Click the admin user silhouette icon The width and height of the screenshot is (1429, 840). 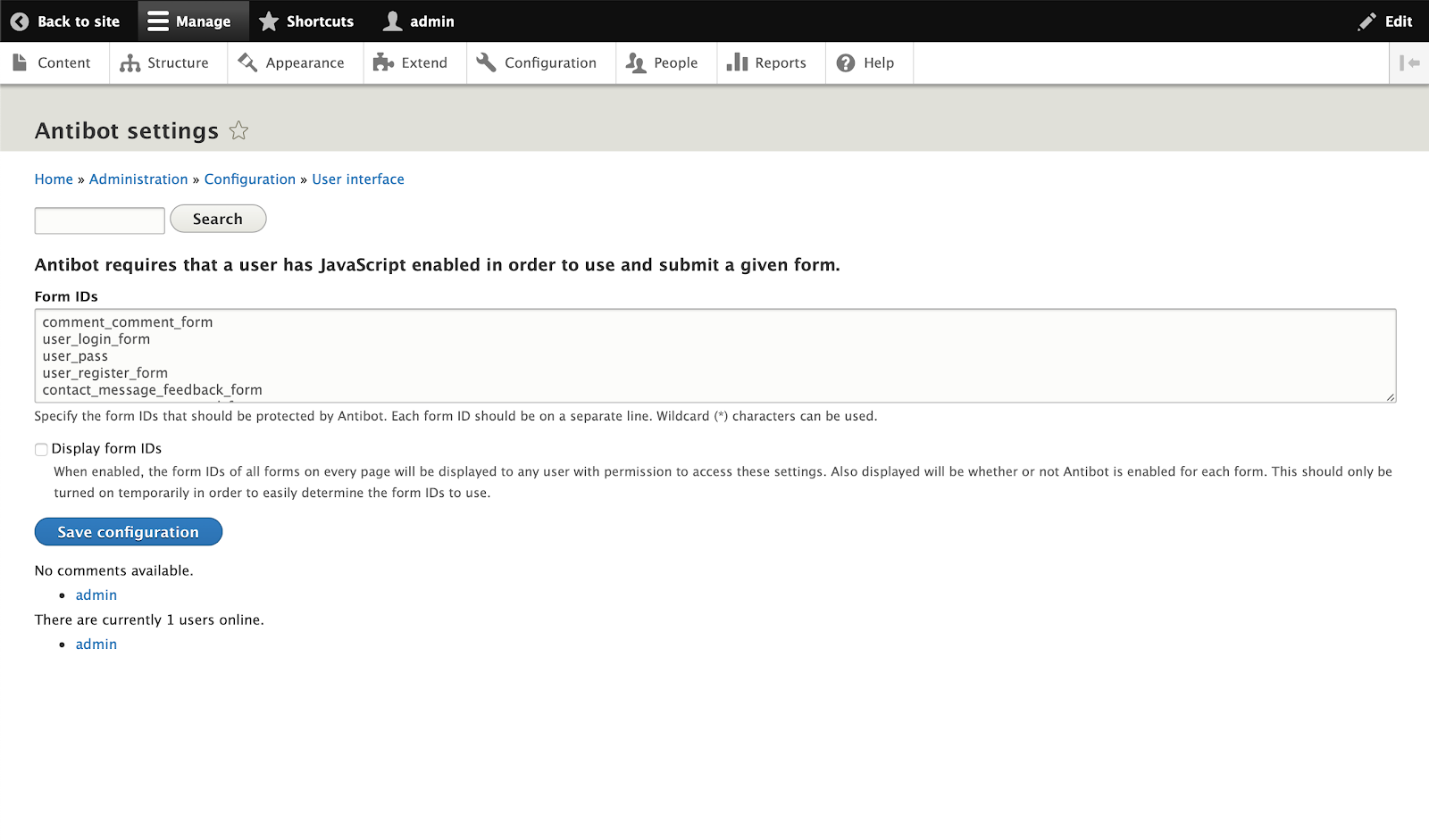point(393,21)
